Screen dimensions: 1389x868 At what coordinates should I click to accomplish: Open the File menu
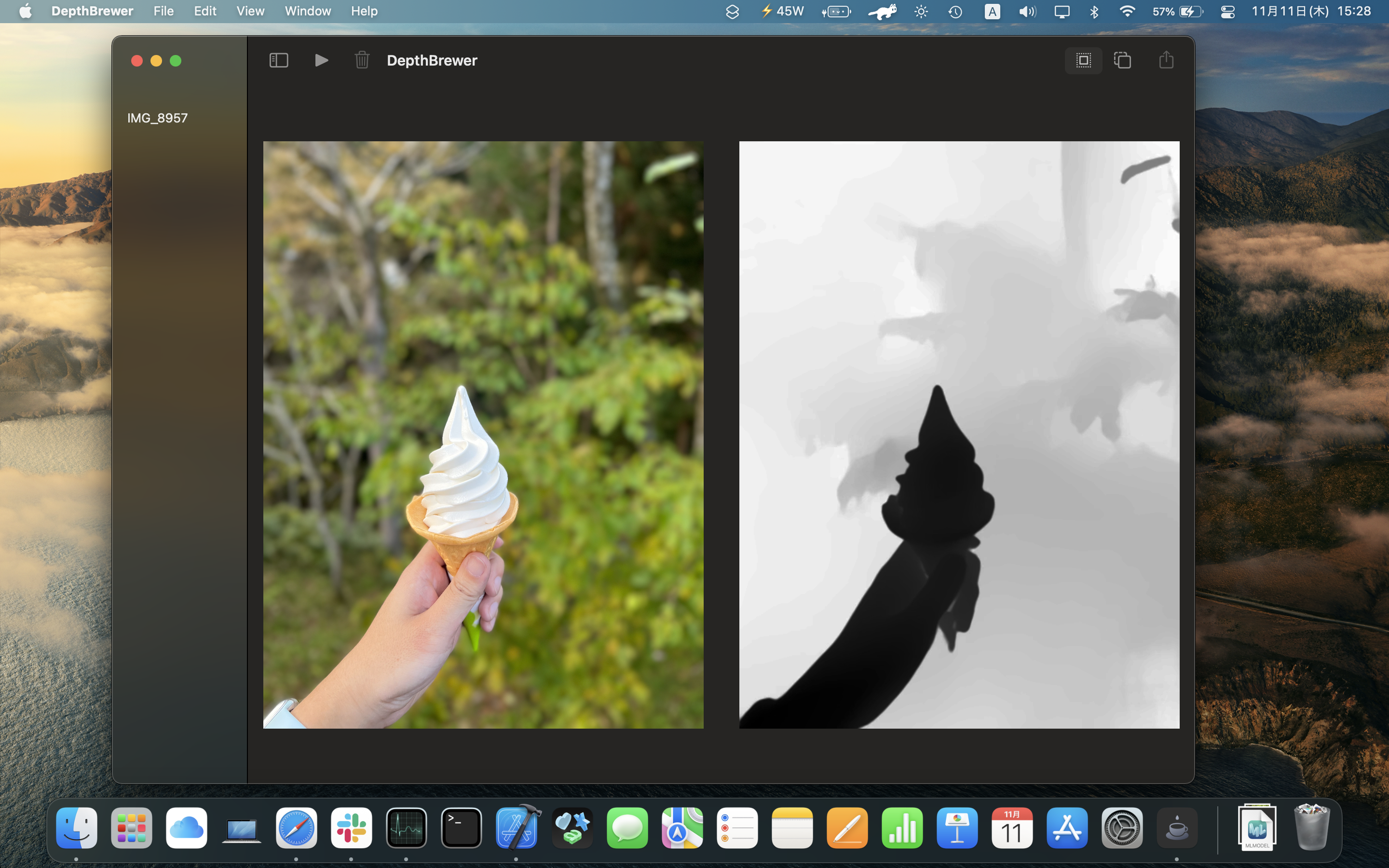point(163,12)
